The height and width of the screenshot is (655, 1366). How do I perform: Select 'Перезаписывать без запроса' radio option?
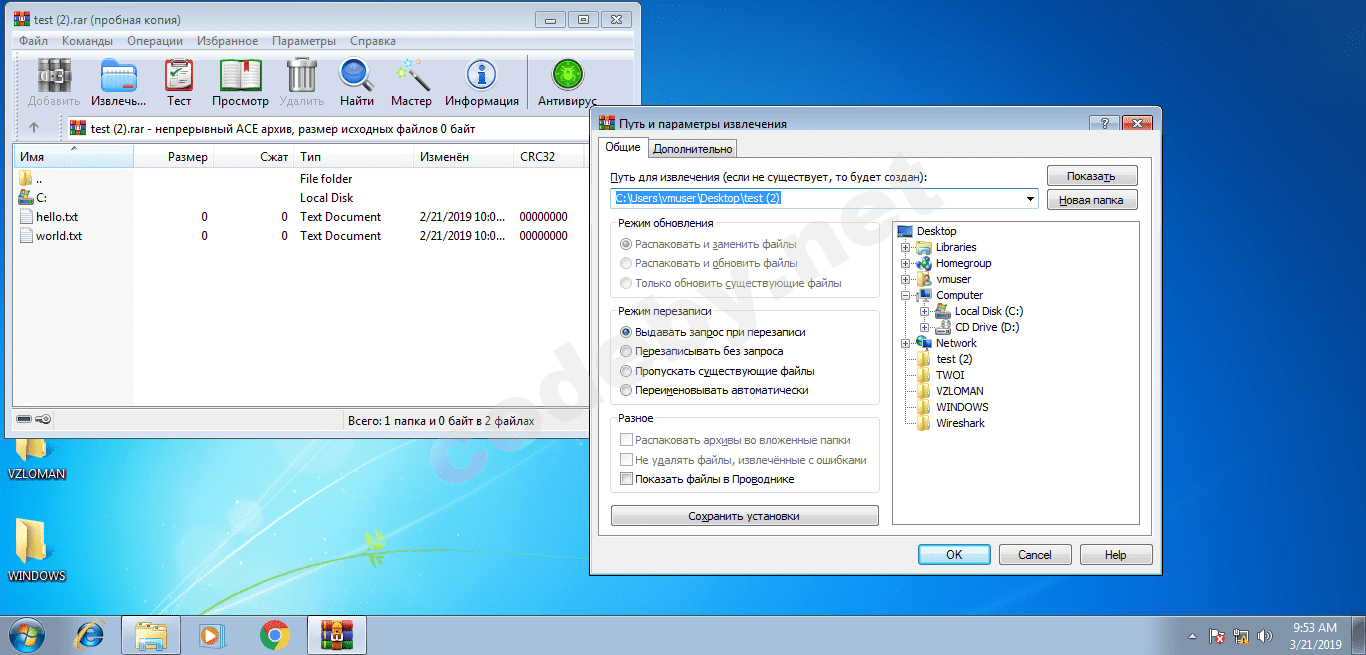[626, 351]
